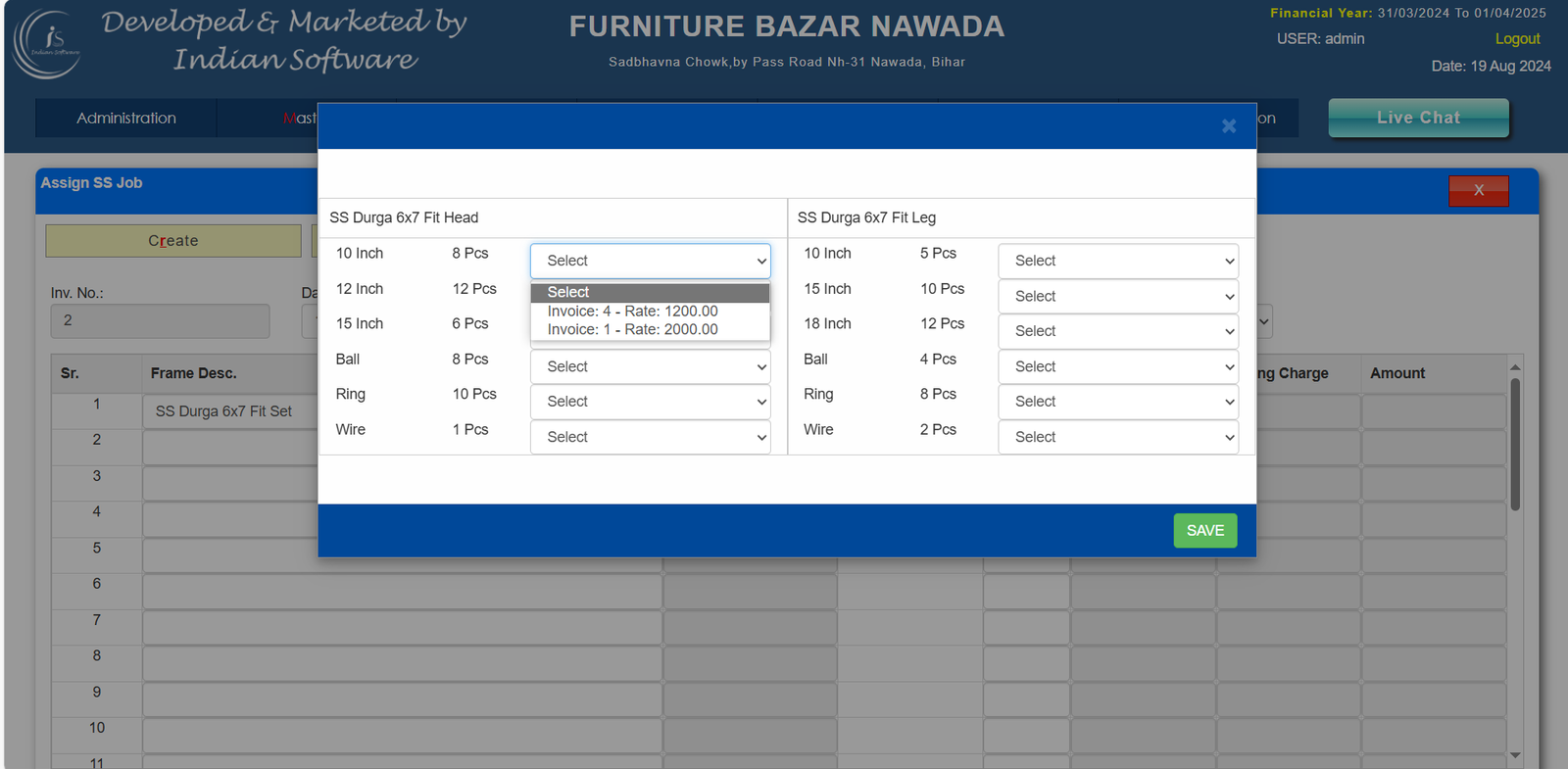1568x769 pixels.
Task: Open Head Ring invoice dropdown
Action: tap(651, 402)
